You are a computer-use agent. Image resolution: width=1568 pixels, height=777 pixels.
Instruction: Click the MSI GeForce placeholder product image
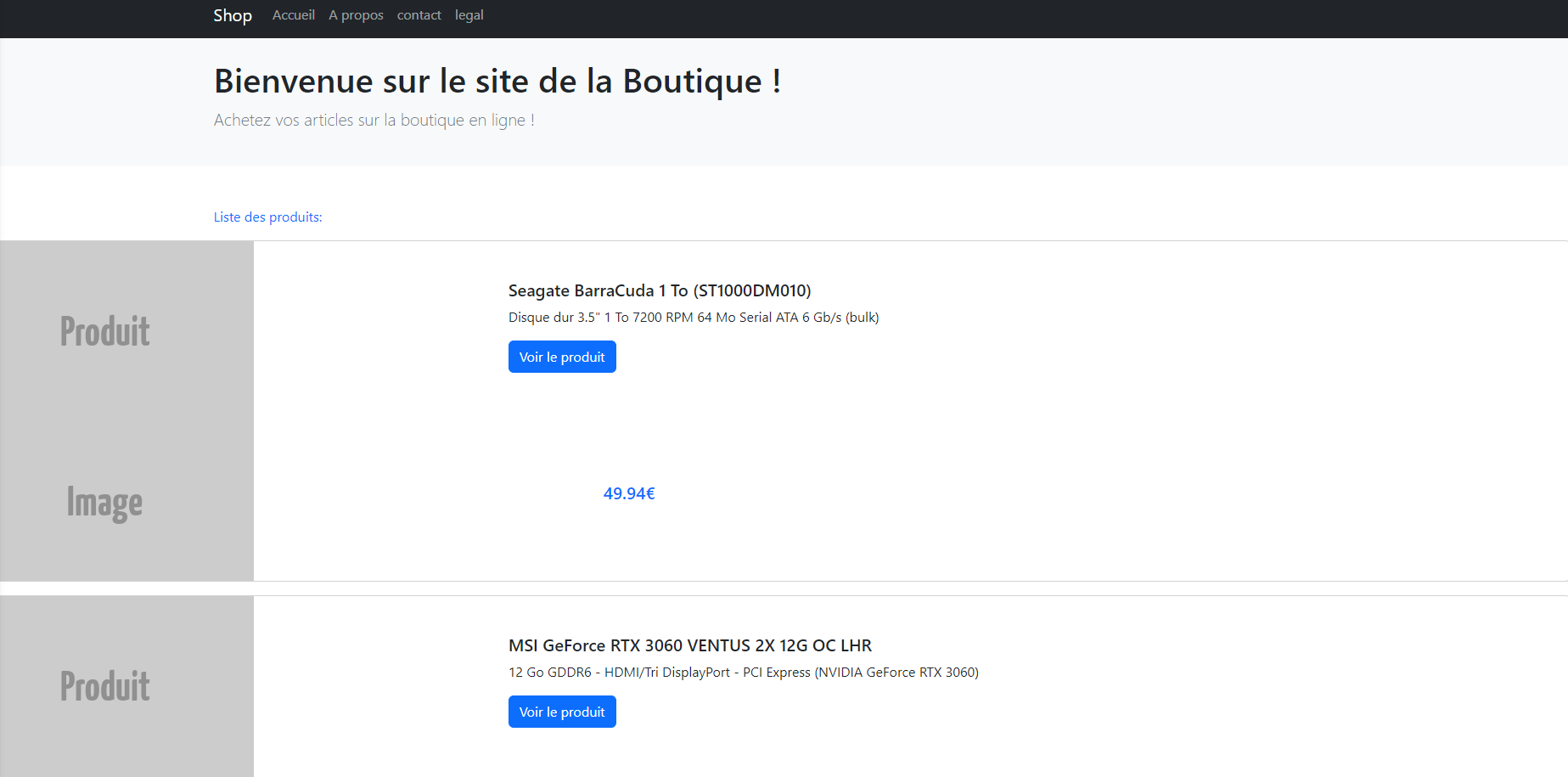click(x=126, y=686)
